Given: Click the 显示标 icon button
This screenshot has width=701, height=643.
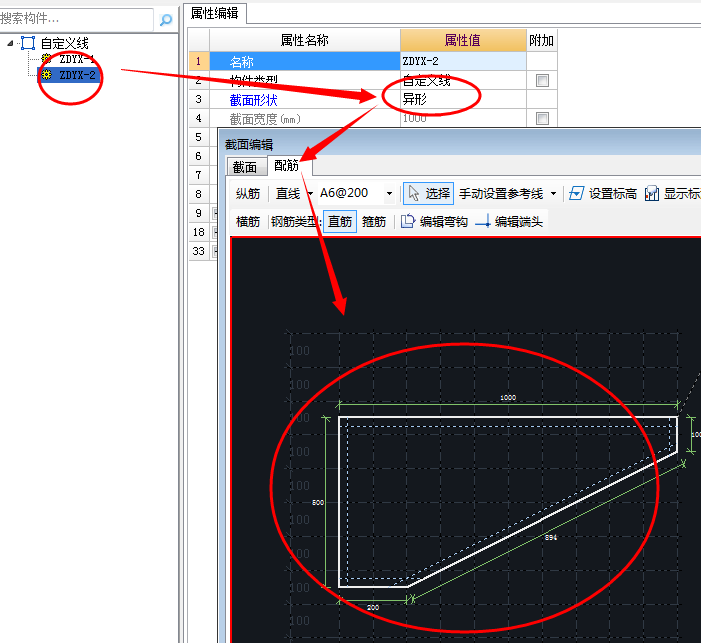Looking at the screenshot, I should click(x=673, y=194).
